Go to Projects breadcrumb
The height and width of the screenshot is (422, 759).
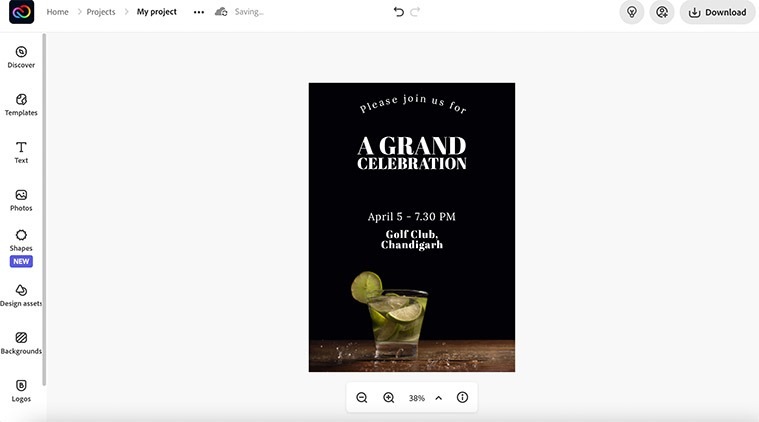click(x=101, y=12)
